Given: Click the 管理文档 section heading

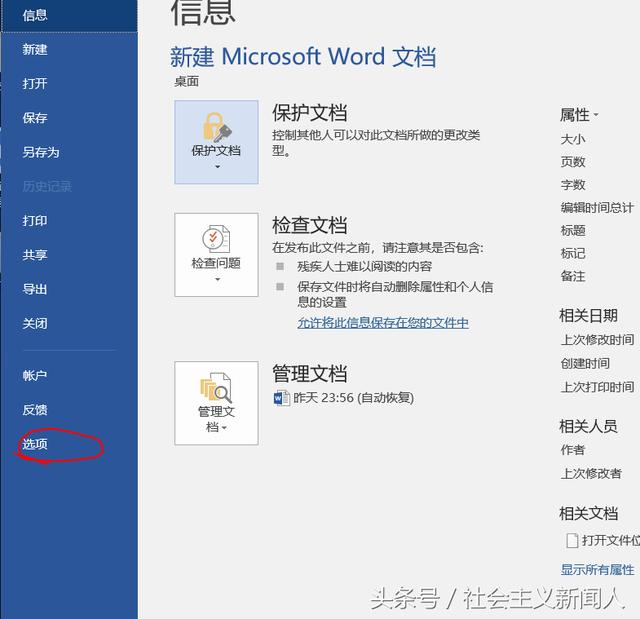Looking at the screenshot, I should [310, 374].
